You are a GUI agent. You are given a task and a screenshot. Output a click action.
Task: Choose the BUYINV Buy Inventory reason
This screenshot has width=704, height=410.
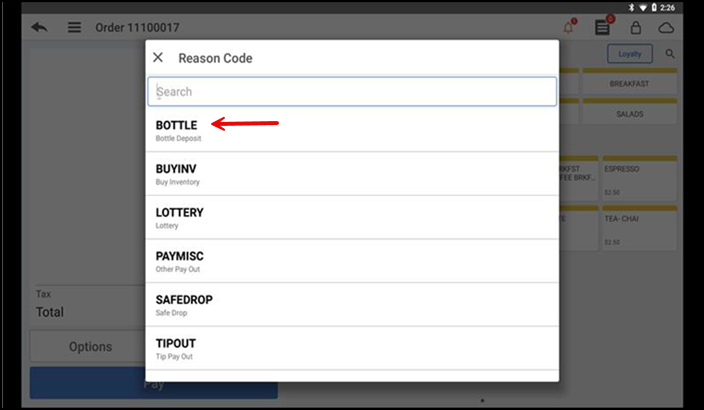[352, 174]
